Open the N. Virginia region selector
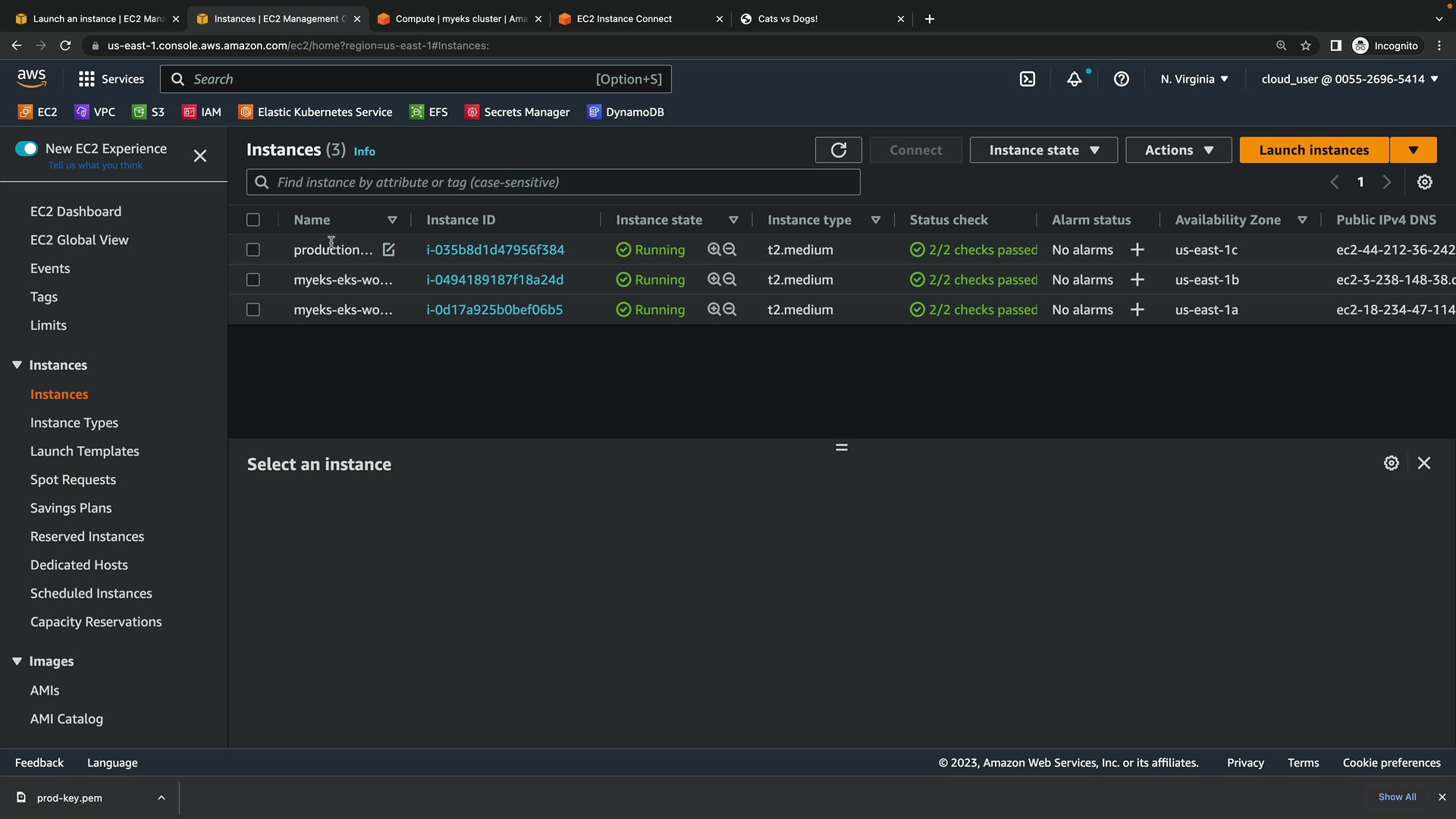The image size is (1456, 819). [x=1194, y=79]
